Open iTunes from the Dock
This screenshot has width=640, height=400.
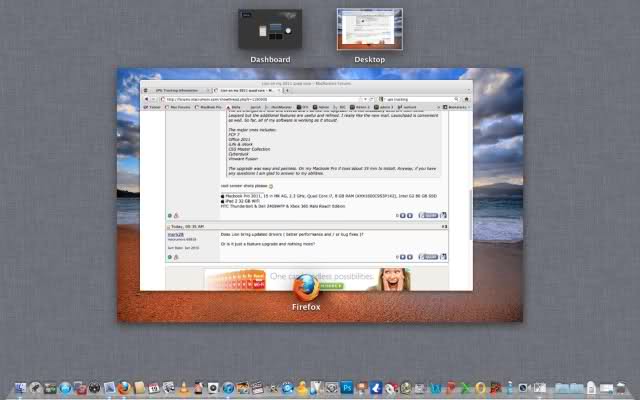(228, 388)
